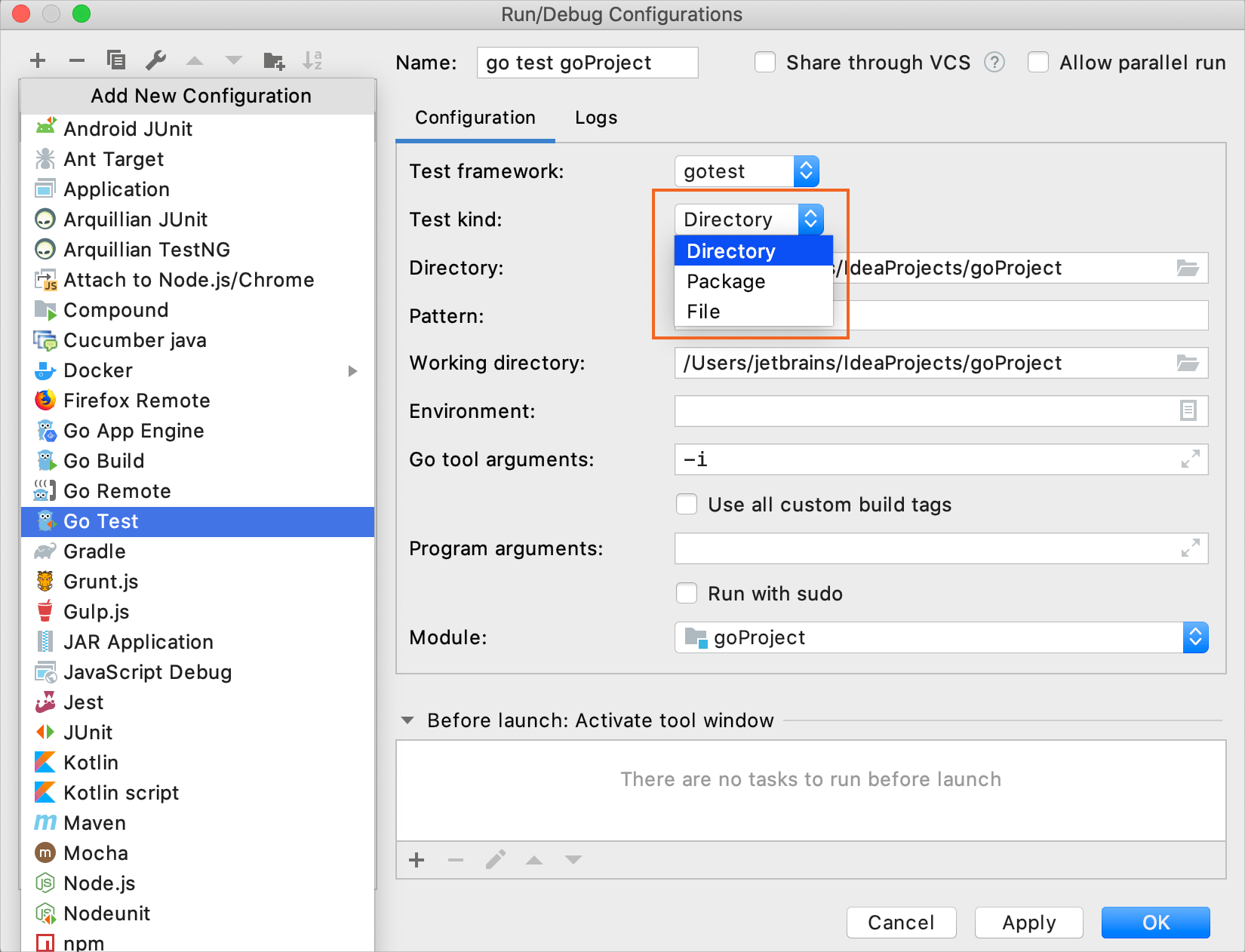This screenshot has width=1245, height=952.
Task: Select Cucumber java configuration type
Action: pyautogui.click(x=198, y=340)
